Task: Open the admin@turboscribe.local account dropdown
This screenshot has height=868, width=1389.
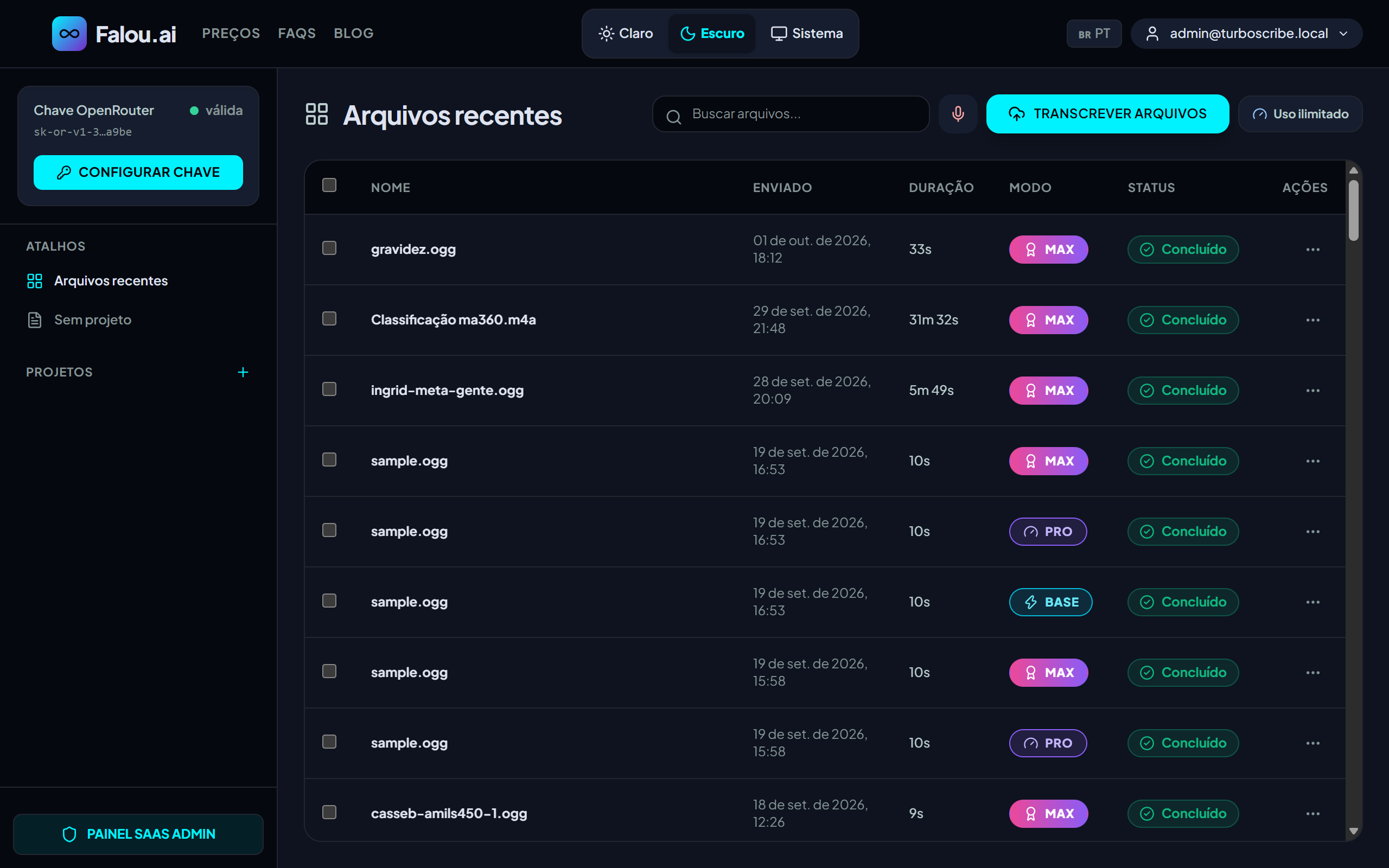Action: click(x=1246, y=33)
